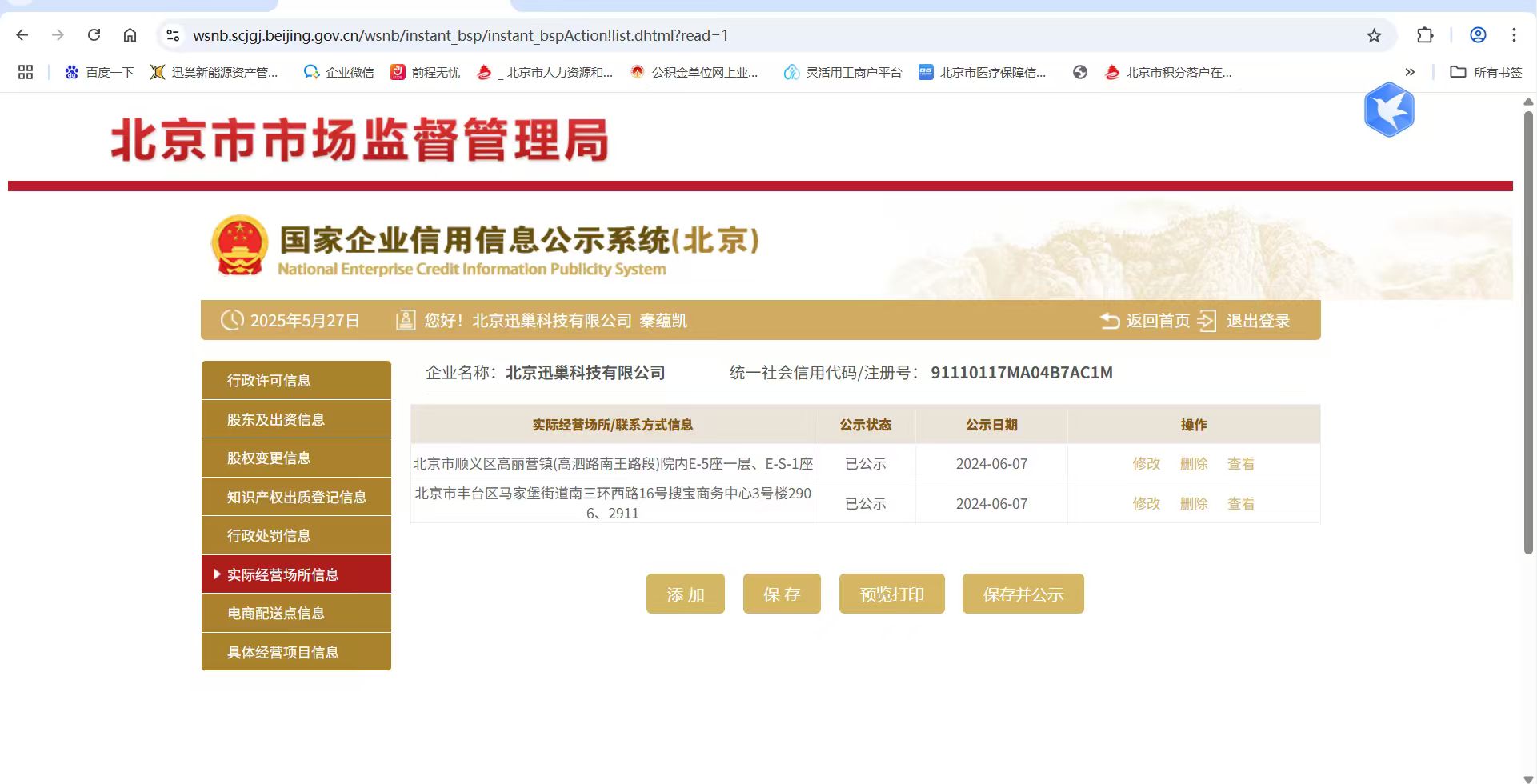
Task: Open the 百度一下 bookmark
Action: [99, 72]
